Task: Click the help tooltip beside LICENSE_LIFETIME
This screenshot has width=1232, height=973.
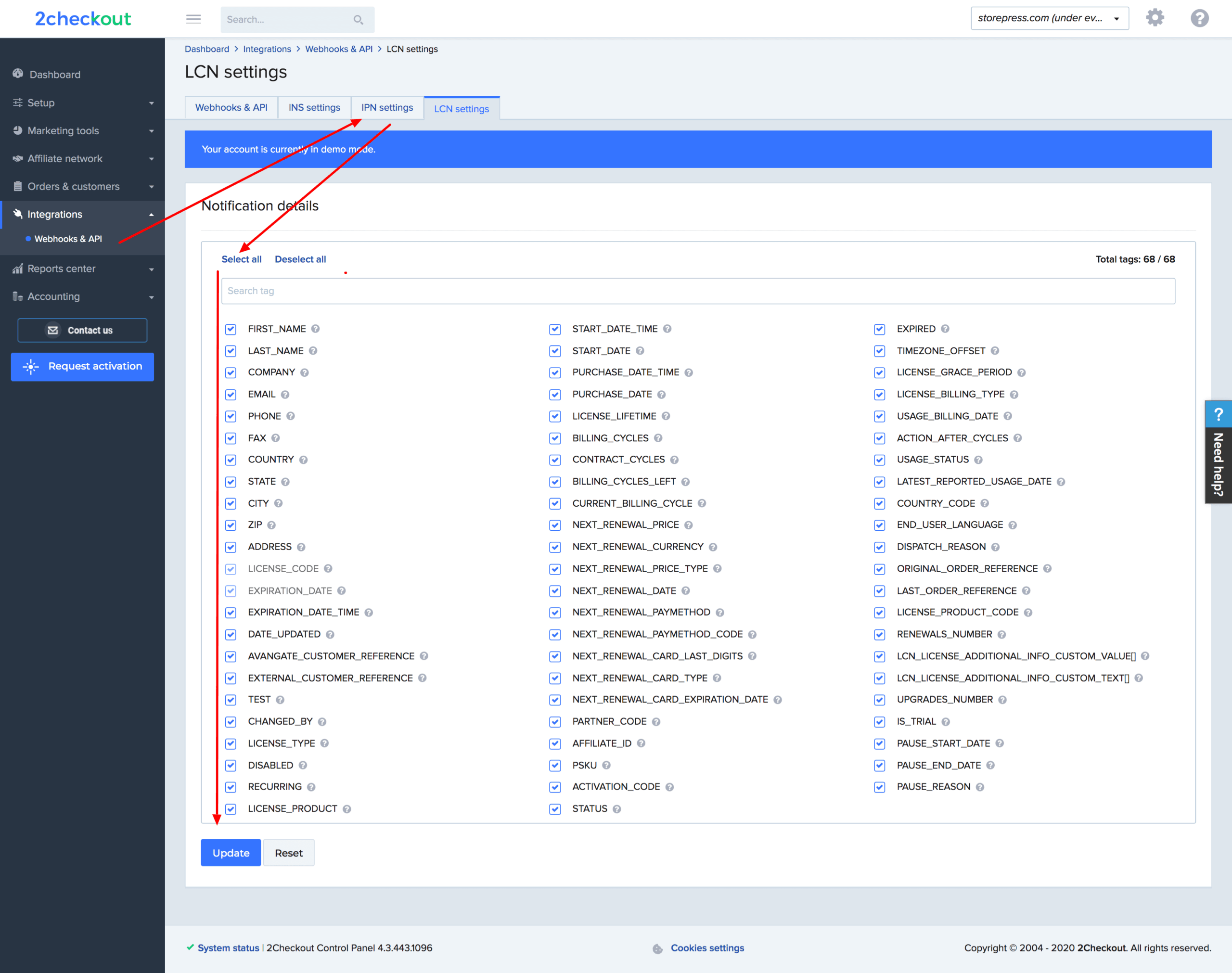Action: pyautogui.click(x=667, y=416)
